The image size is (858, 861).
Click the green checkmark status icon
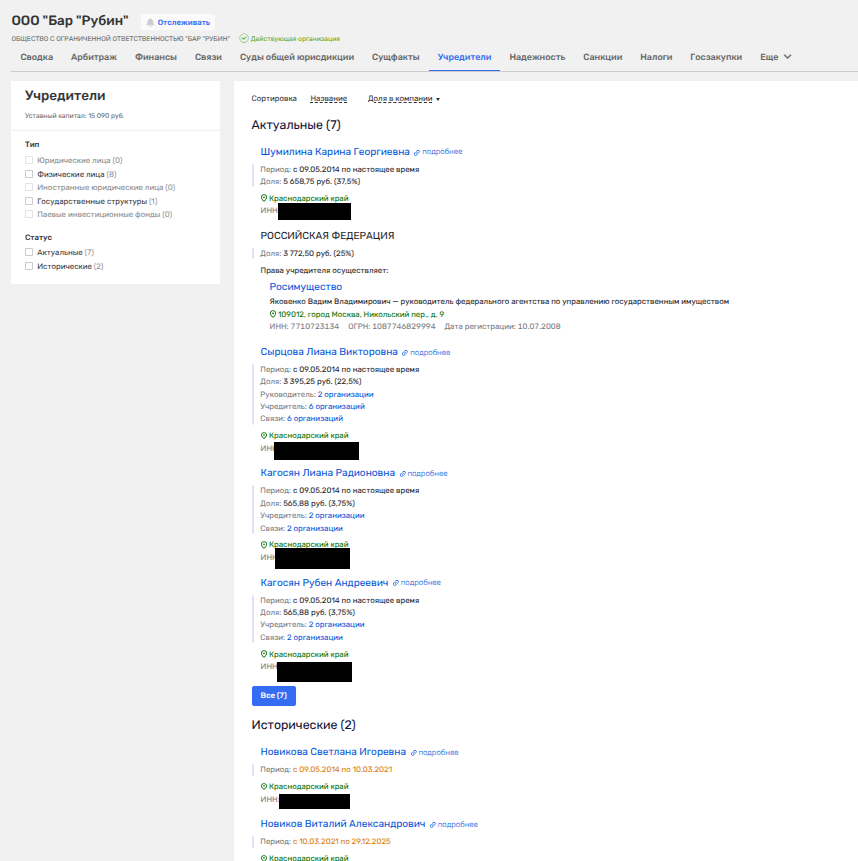pos(243,39)
